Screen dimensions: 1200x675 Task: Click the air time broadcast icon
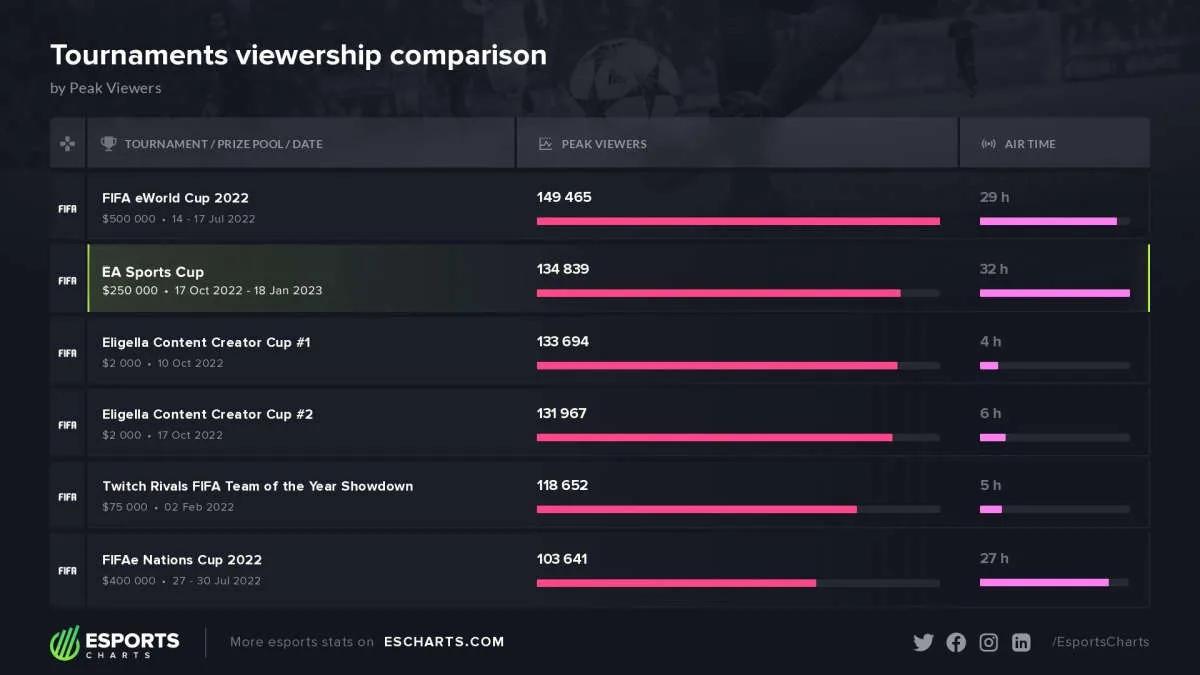(x=988, y=144)
